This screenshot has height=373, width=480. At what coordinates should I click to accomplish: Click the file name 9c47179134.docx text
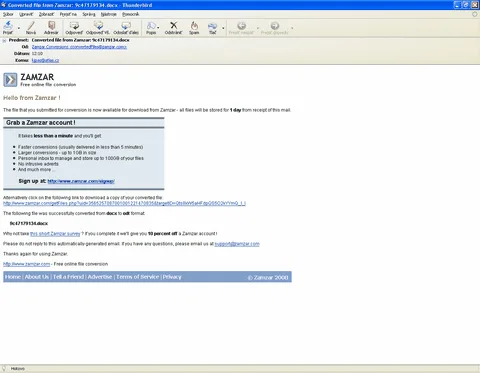29,223
